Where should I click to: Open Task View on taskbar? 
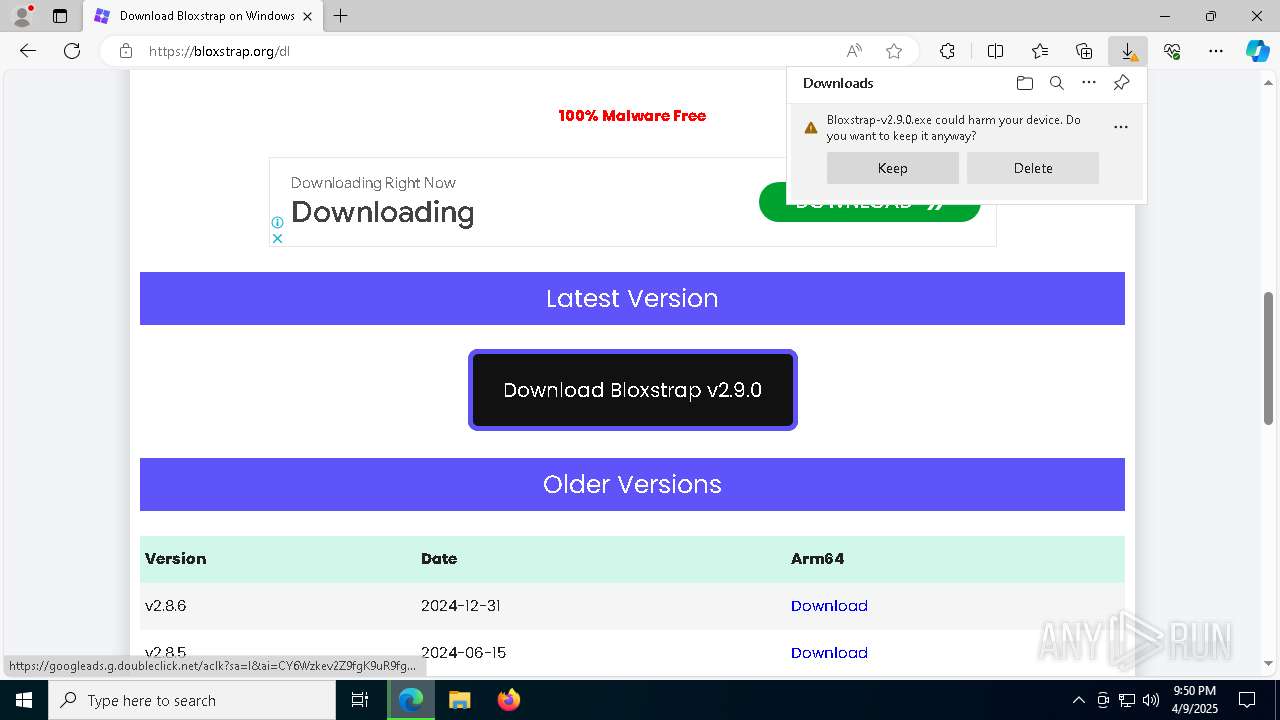point(361,700)
